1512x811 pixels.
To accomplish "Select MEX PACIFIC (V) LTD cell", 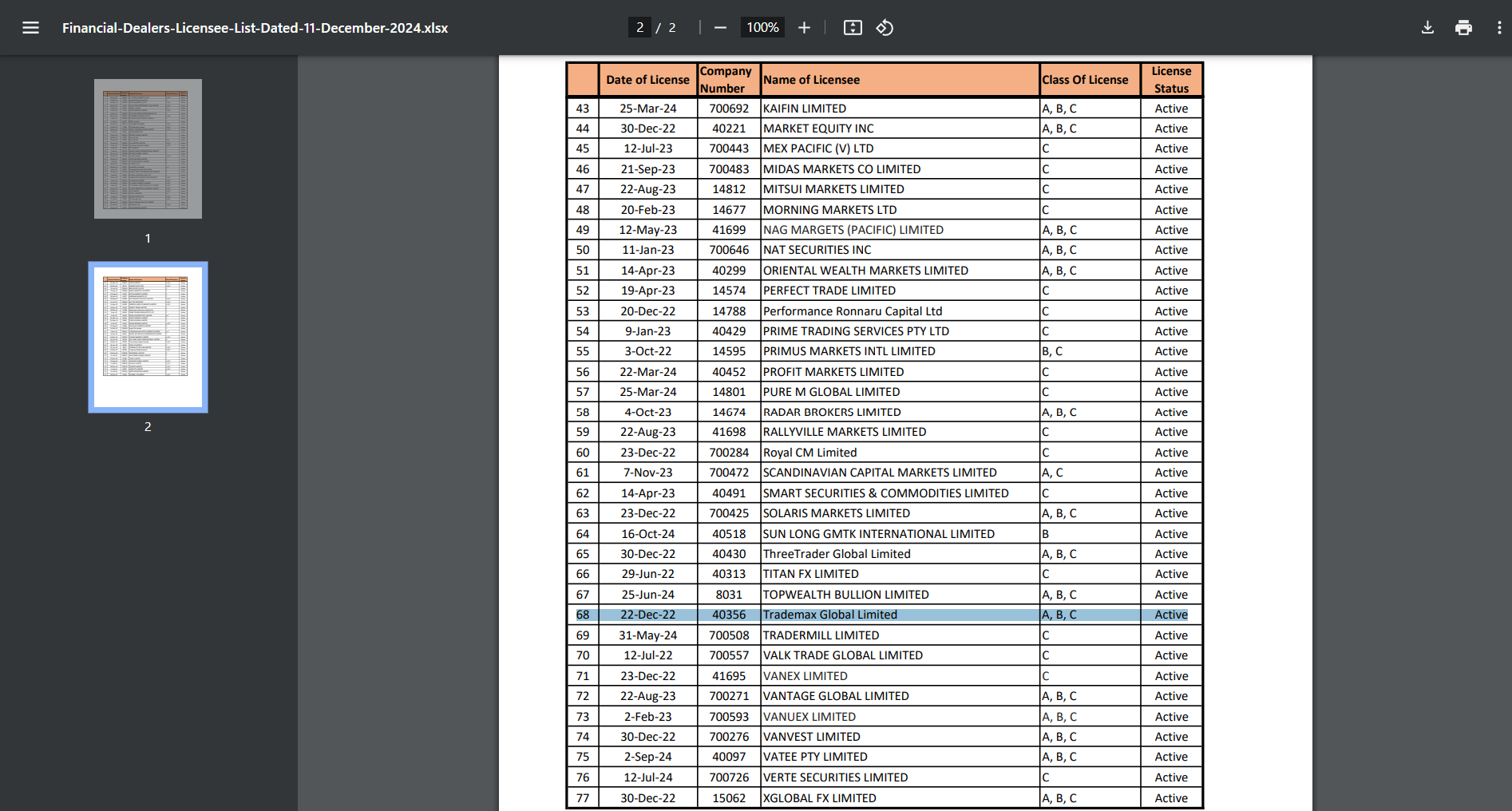I will pyautogui.click(x=900, y=148).
